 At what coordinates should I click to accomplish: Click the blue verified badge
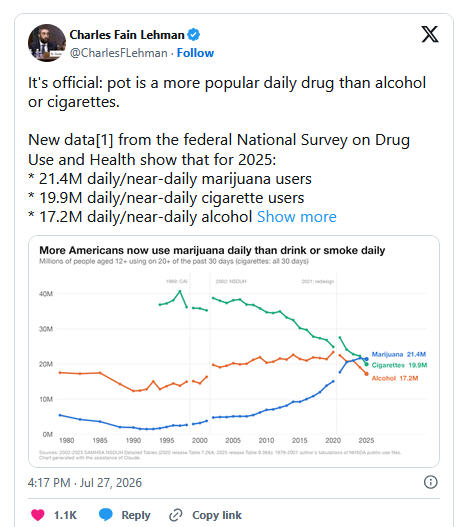[x=194, y=35]
